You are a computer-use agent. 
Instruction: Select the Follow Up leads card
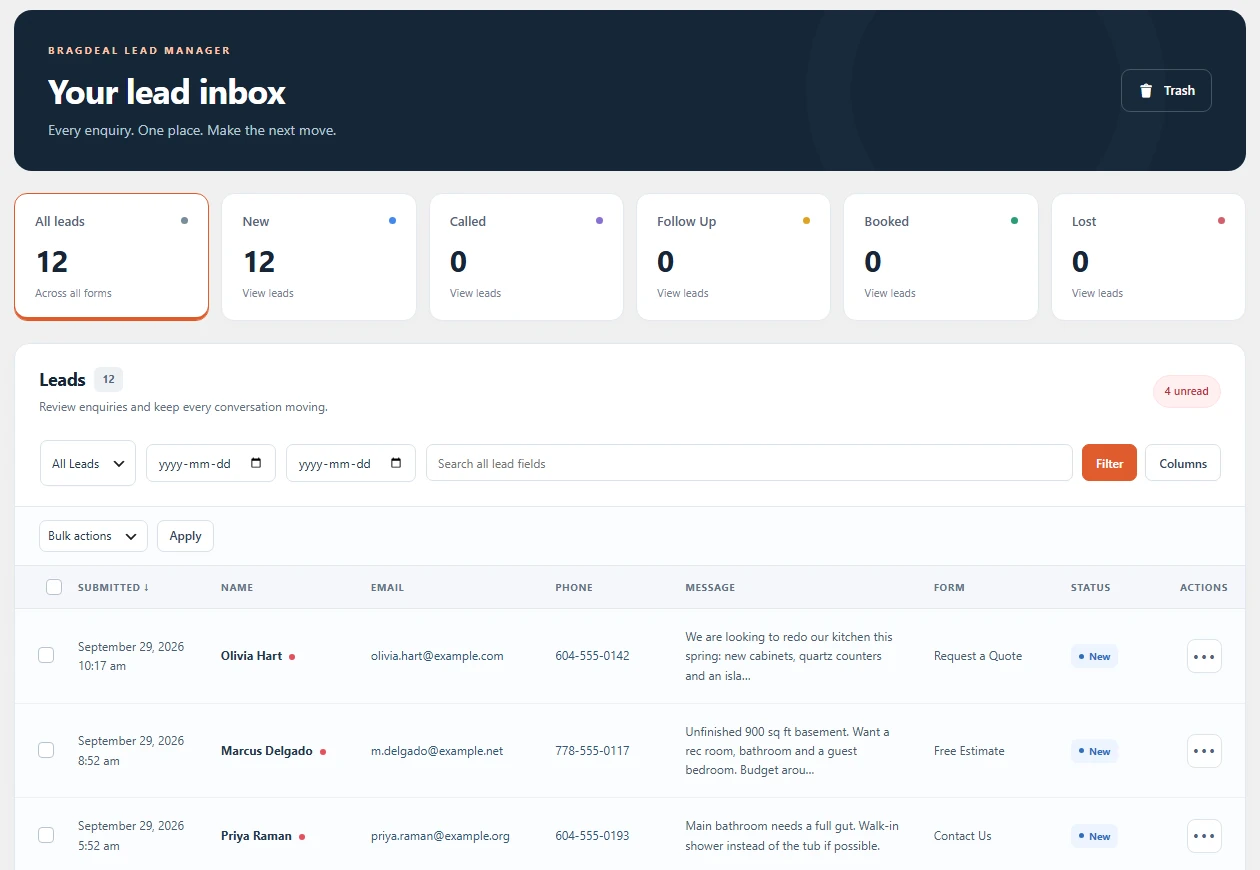[x=733, y=257]
